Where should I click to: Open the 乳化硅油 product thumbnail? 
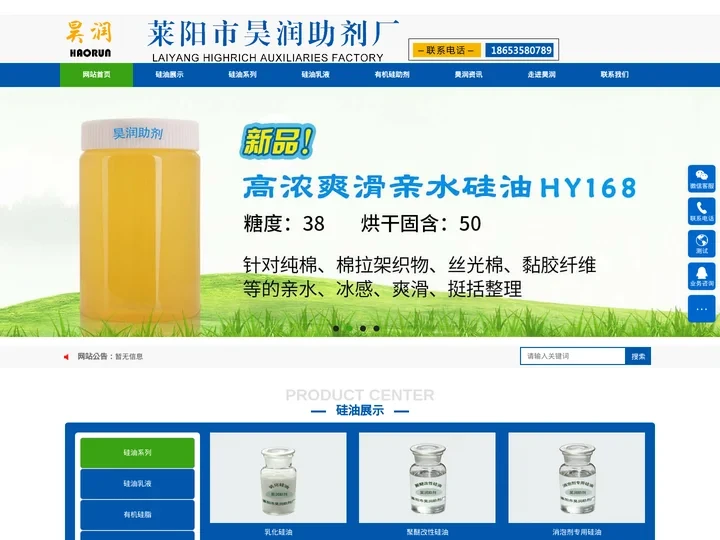point(278,478)
